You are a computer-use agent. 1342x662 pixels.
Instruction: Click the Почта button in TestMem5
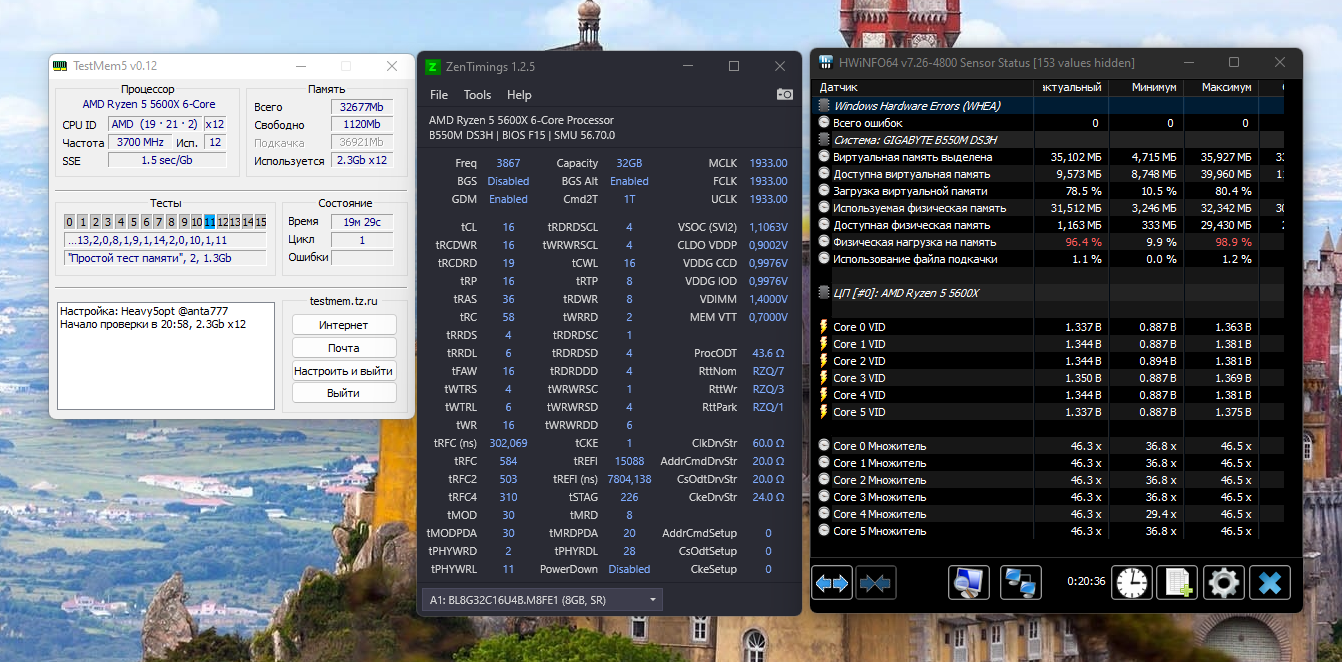(x=344, y=348)
